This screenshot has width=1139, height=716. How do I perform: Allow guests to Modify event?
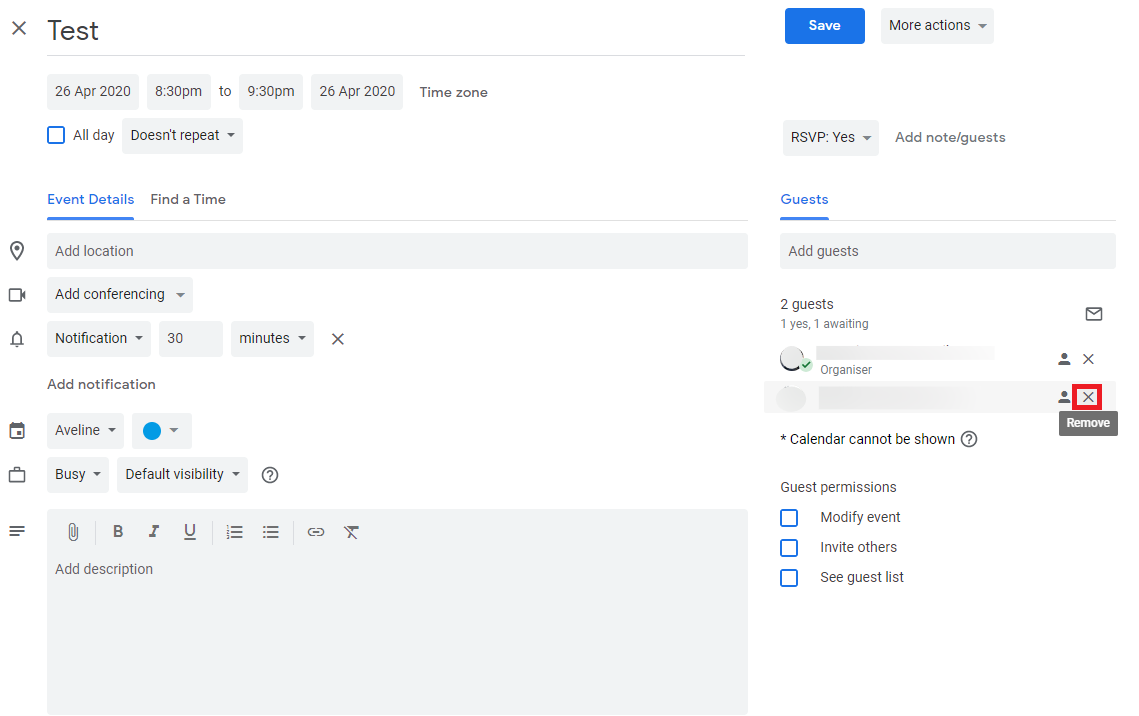click(789, 517)
